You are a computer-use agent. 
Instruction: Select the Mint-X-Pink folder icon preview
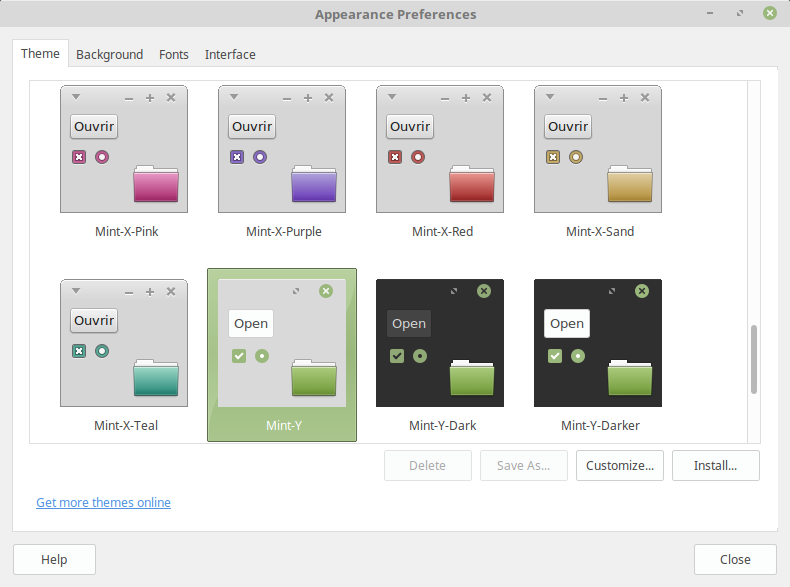coord(156,184)
